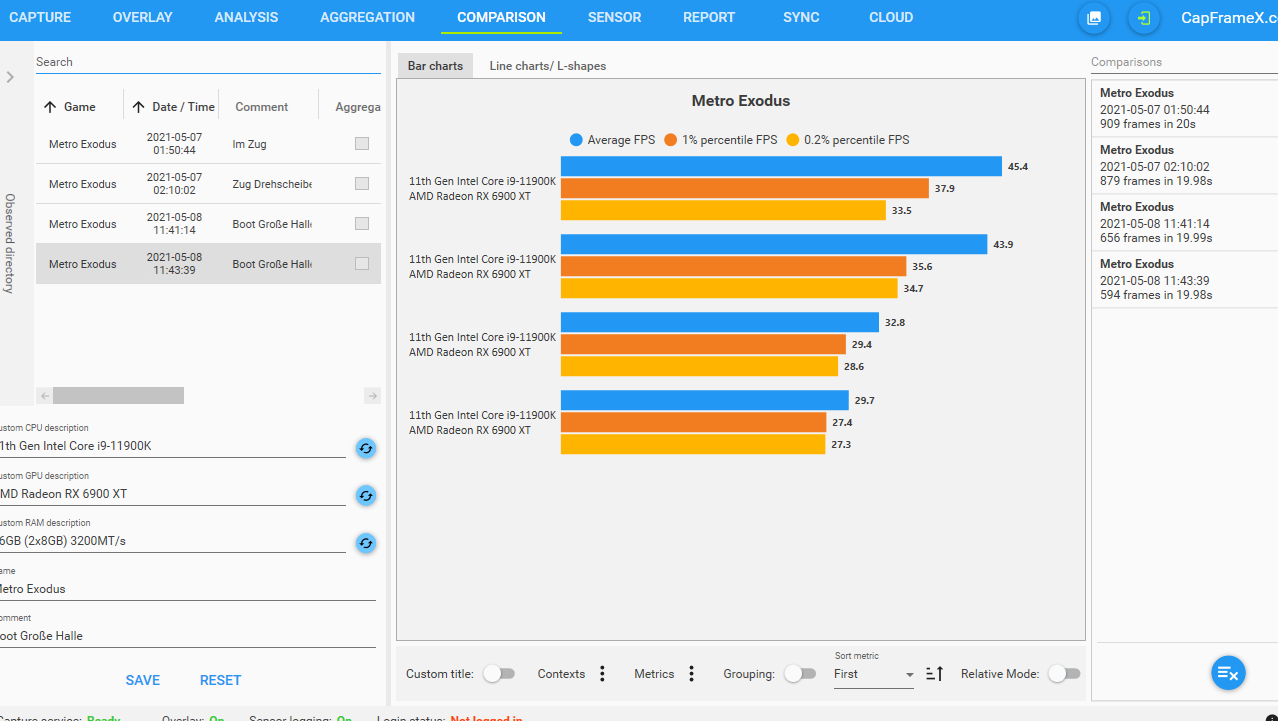Click the record list horizontal scrollbar thumb
The width and height of the screenshot is (1278, 721).
[118, 395]
